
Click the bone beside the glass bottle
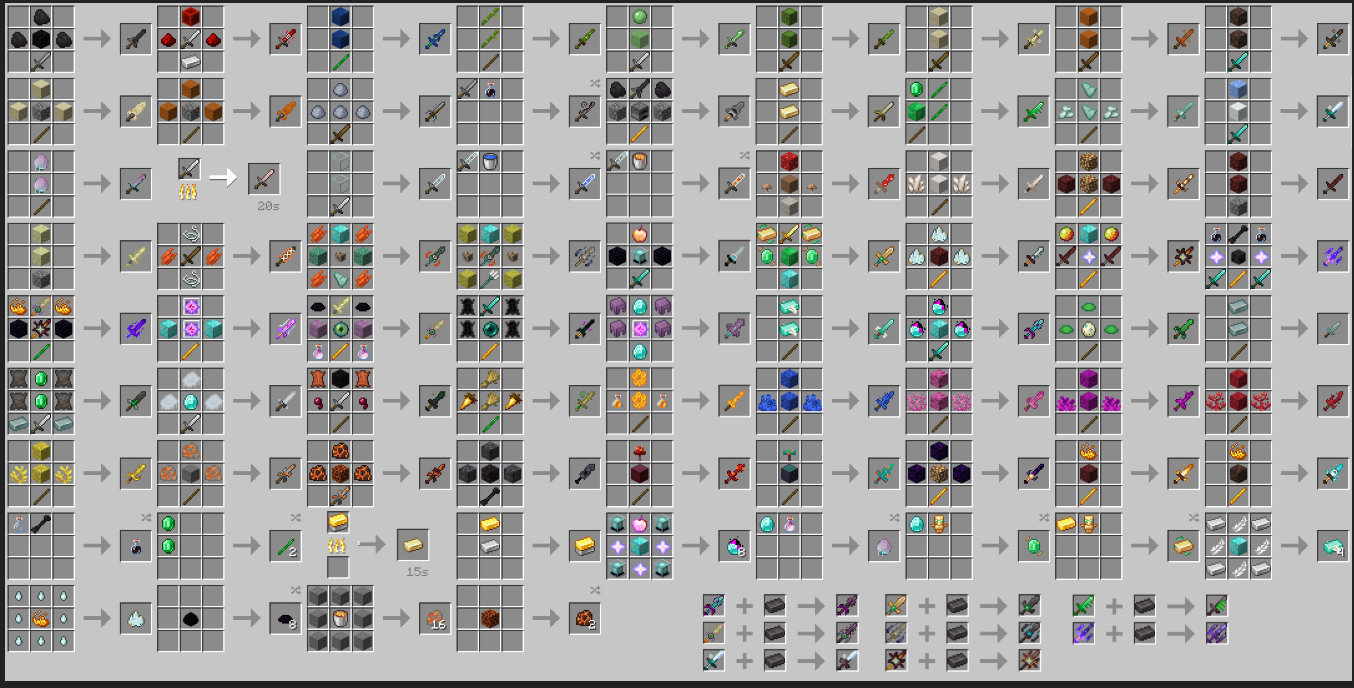(40, 523)
